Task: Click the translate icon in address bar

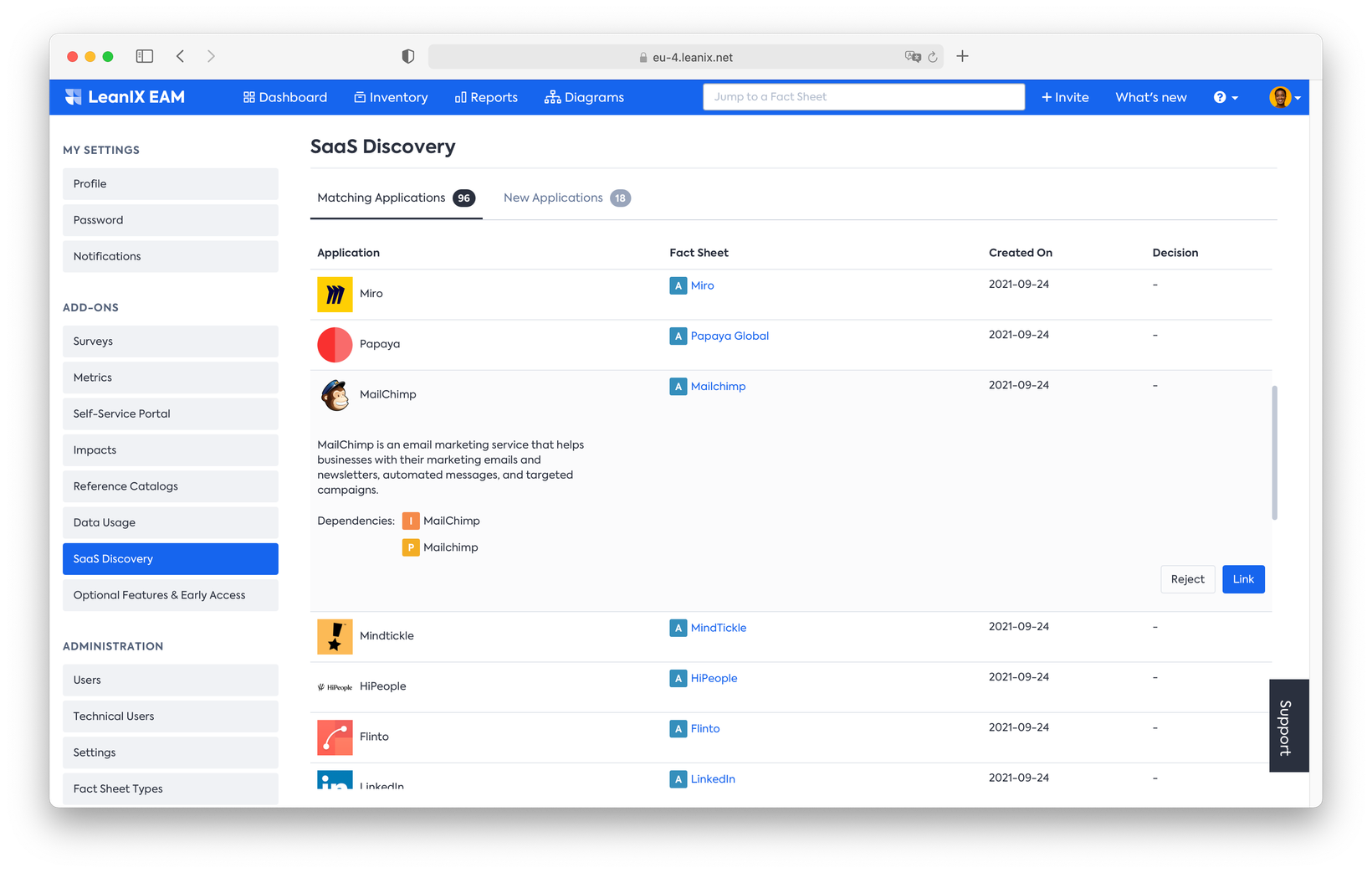Action: click(x=912, y=57)
